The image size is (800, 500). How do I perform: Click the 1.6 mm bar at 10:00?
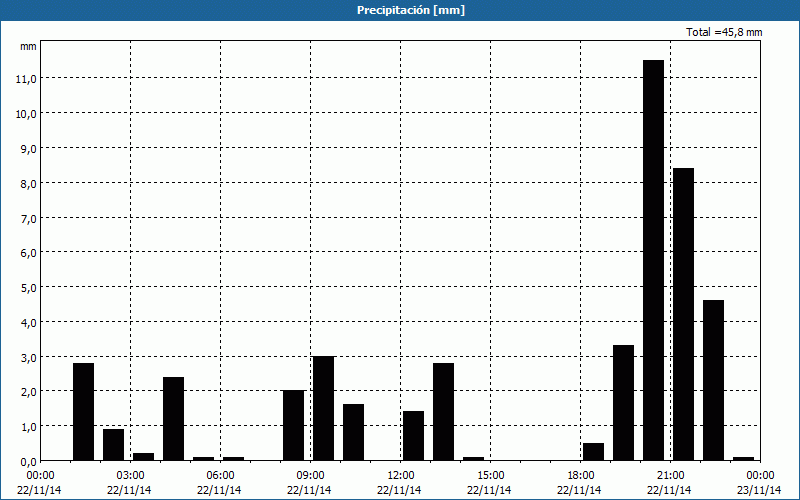pyautogui.click(x=354, y=433)
